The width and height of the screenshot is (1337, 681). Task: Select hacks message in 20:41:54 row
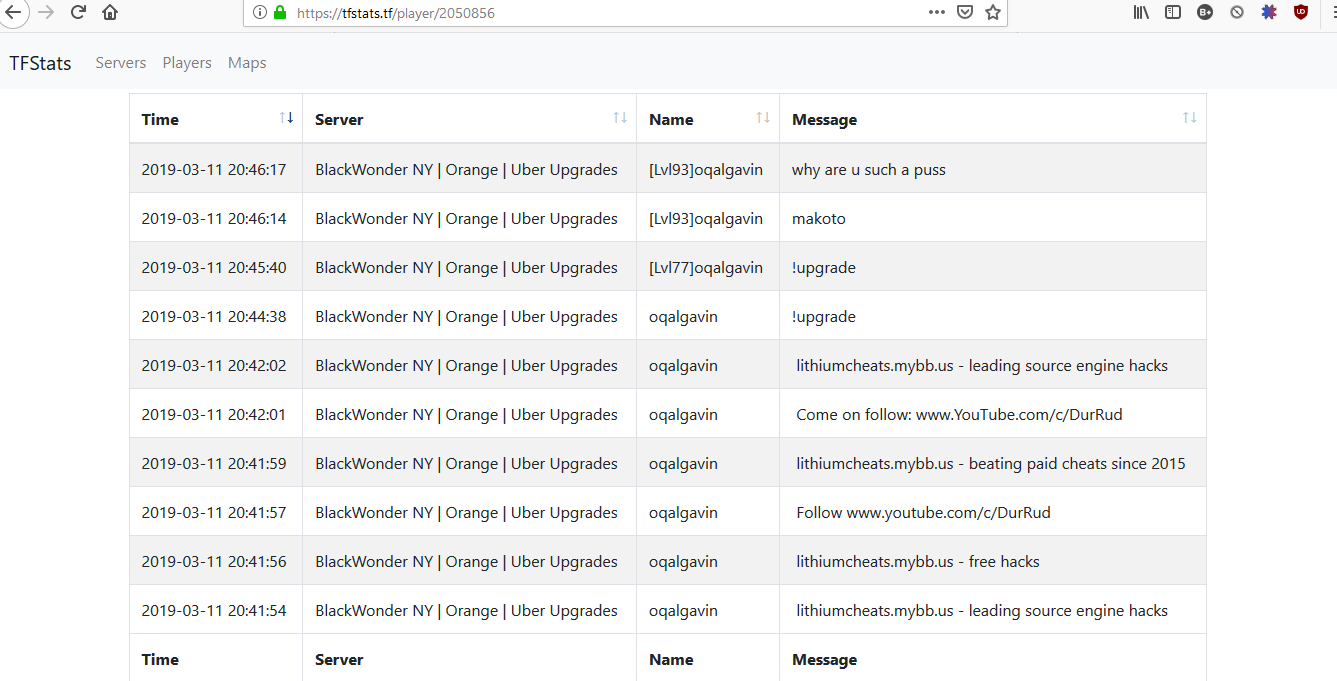click(x=982, y=610)
